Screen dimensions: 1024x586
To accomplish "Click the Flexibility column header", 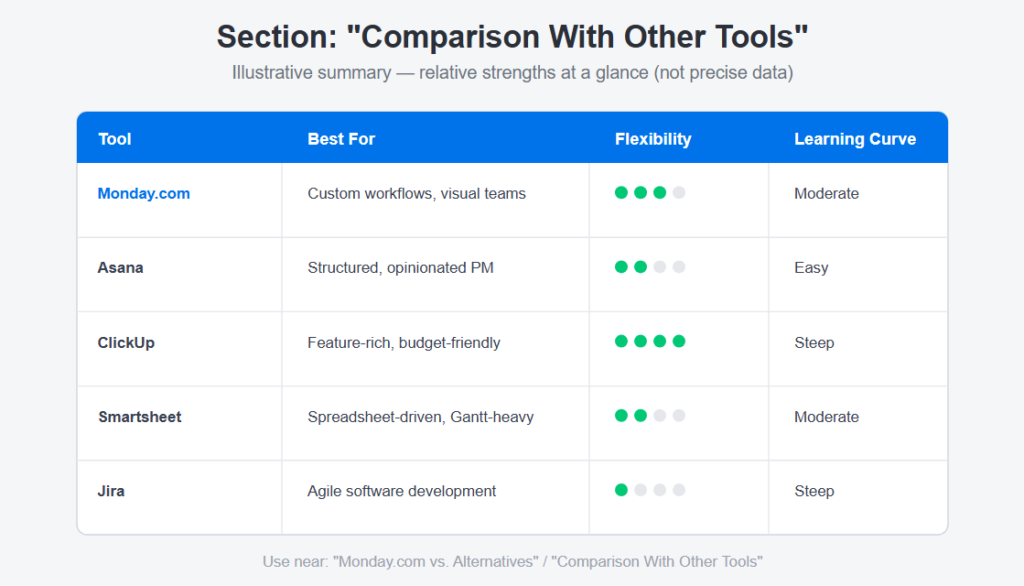I will [x=653, y=139].
